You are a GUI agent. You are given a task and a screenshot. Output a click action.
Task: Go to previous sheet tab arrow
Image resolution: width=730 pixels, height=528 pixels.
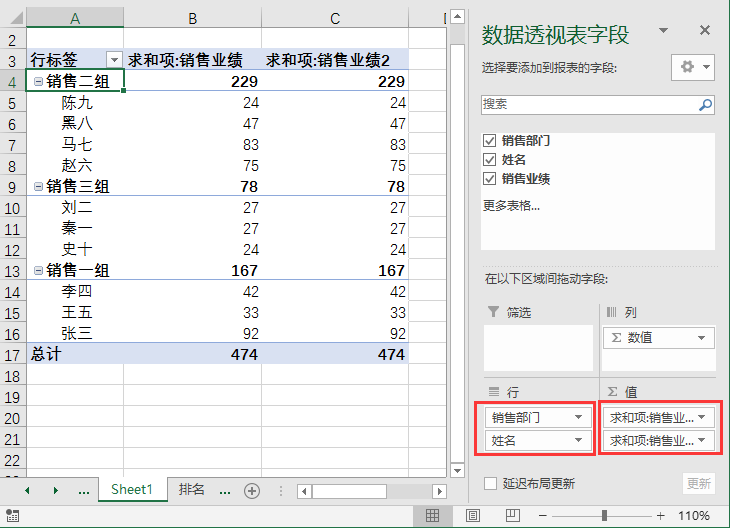point(27,491)
